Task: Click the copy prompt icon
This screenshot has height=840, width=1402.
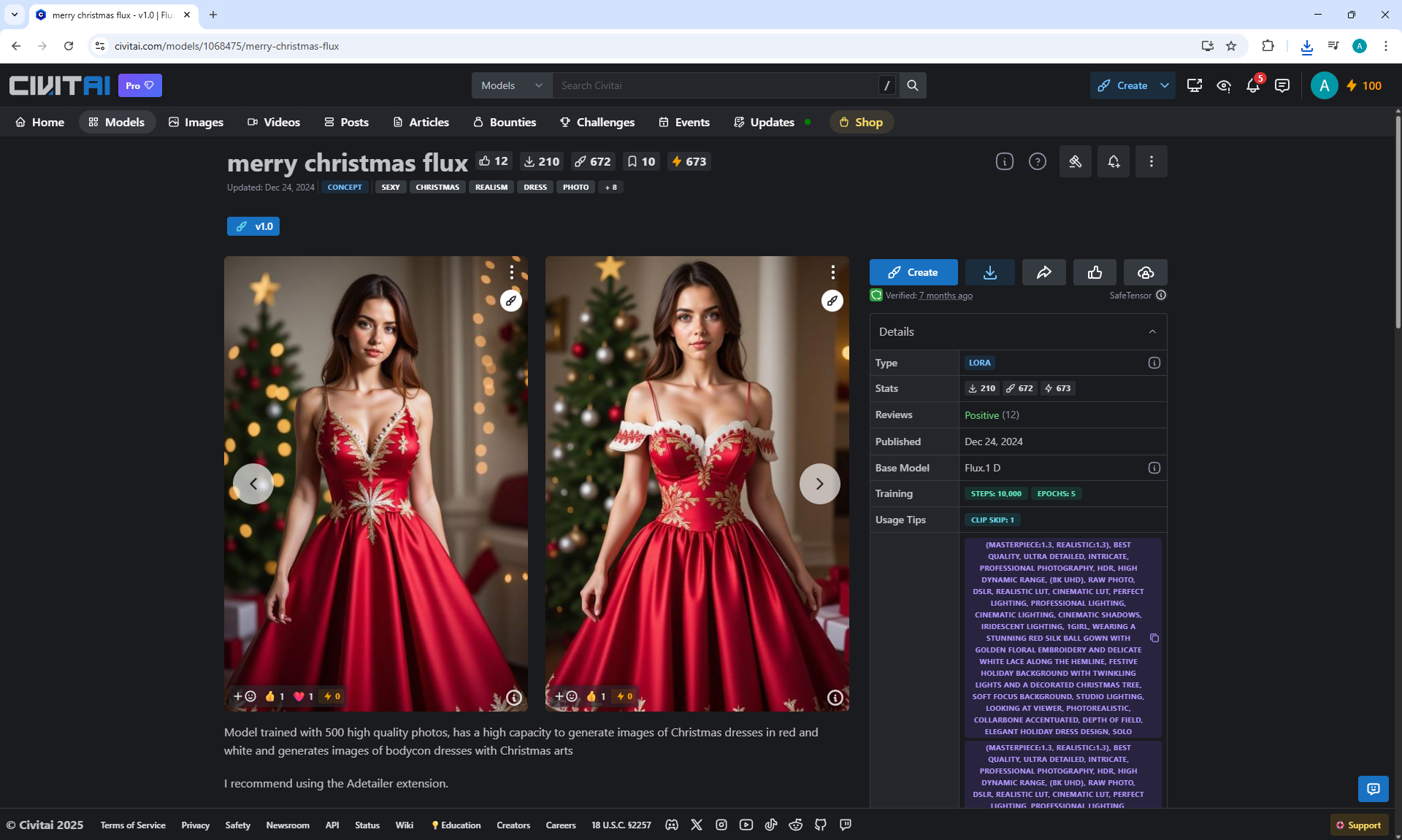Action: coord(1154,638)
